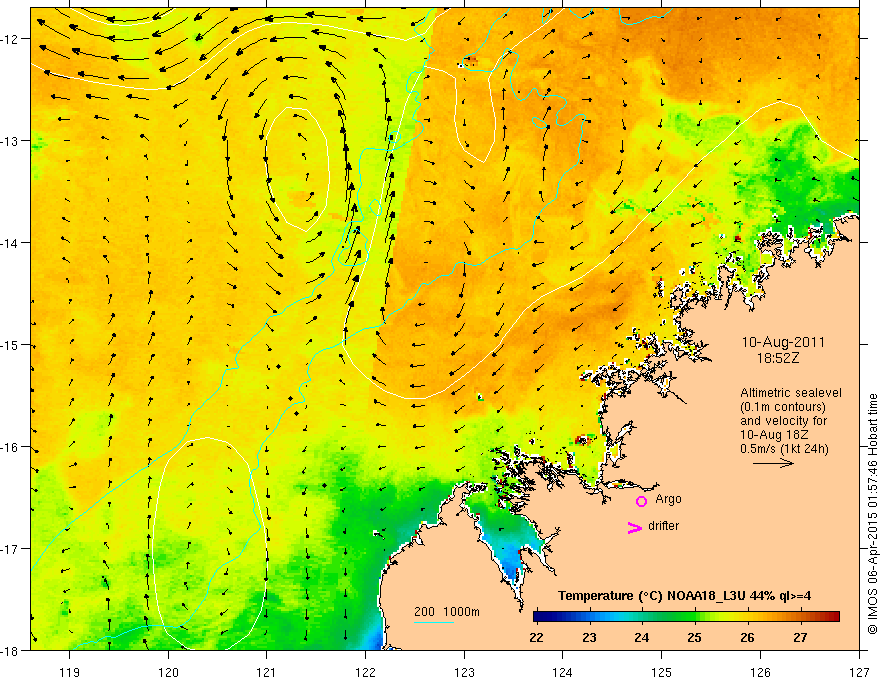880x680 pixels.
Task: Click latitude axis label -18
Action: 10,651
